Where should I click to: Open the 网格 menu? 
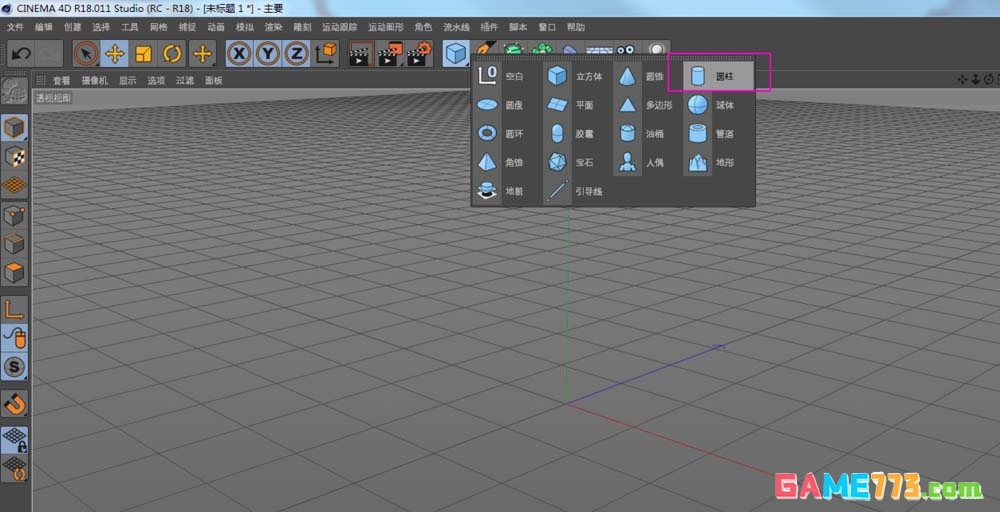[158, 27]
